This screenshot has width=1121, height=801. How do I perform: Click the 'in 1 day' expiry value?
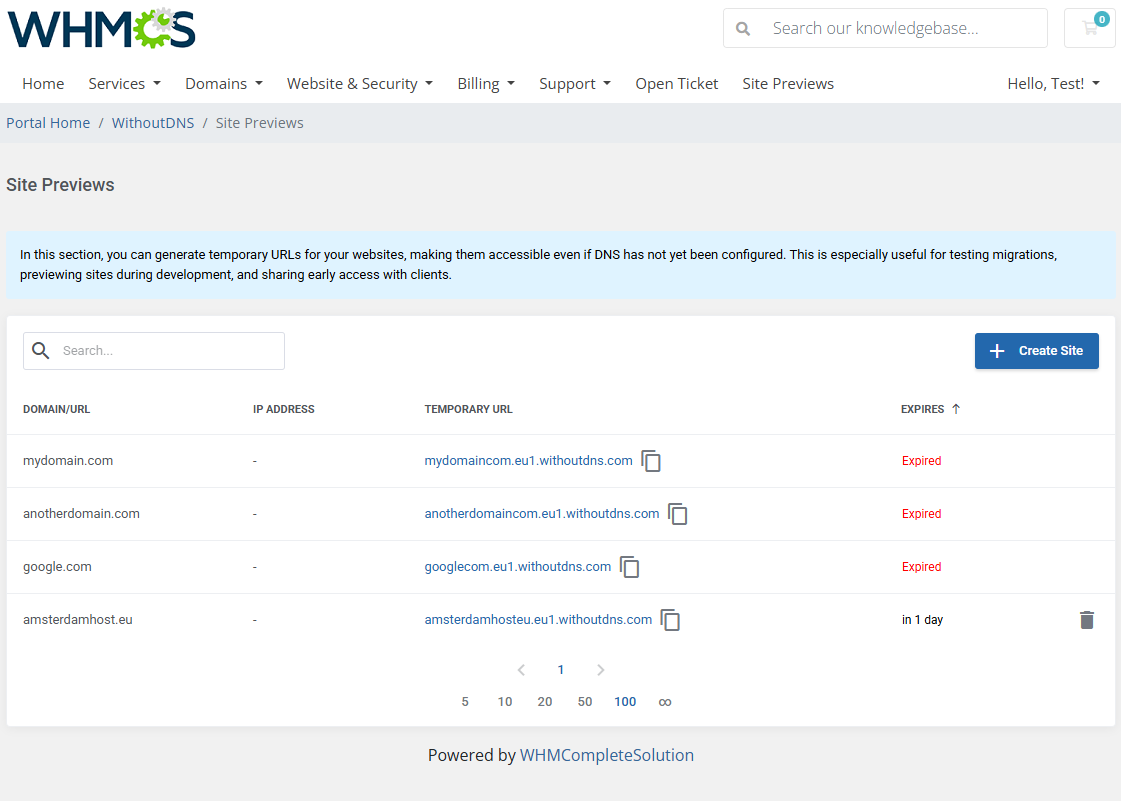[x=922, y=619]
